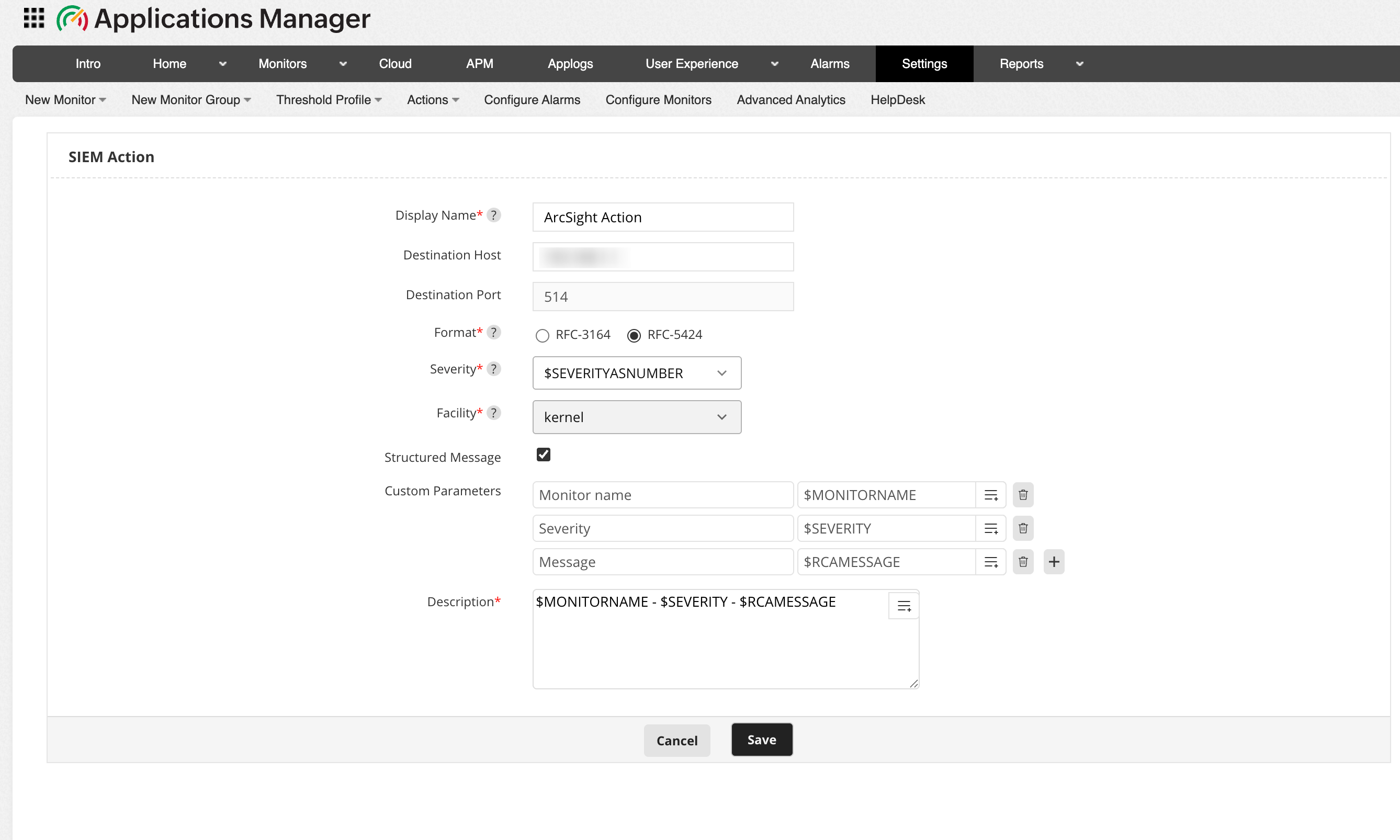Uncheck the Structured Message checkbox
Screen dimensions: 1400x840
pyautogui.click(x=543, y=455)
